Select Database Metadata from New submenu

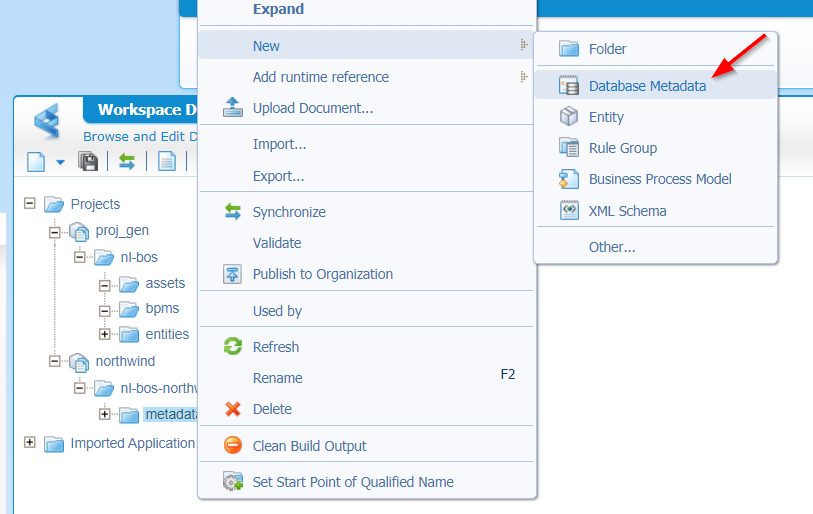tap(647, 86)
